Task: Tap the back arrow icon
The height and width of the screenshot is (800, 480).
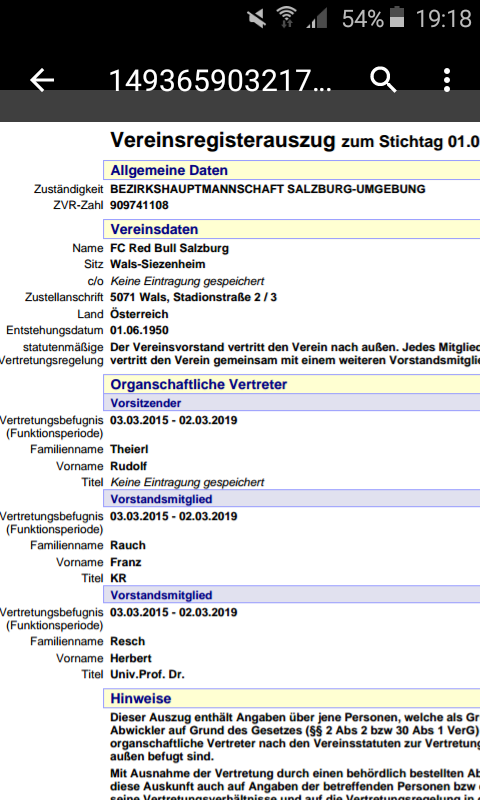Action: (x=42, y=81)
